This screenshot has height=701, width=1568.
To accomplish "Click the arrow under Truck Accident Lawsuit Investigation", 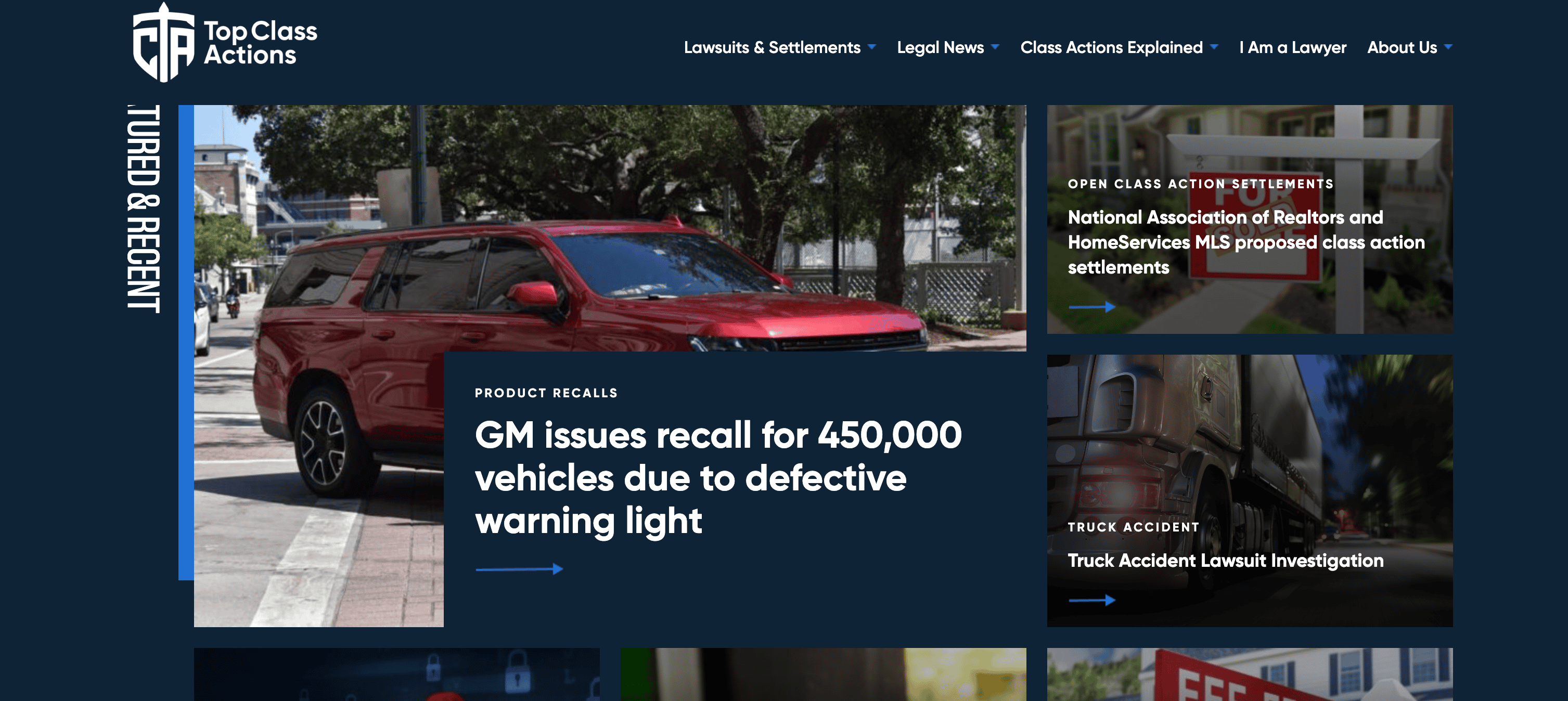I will [1091, 601].
